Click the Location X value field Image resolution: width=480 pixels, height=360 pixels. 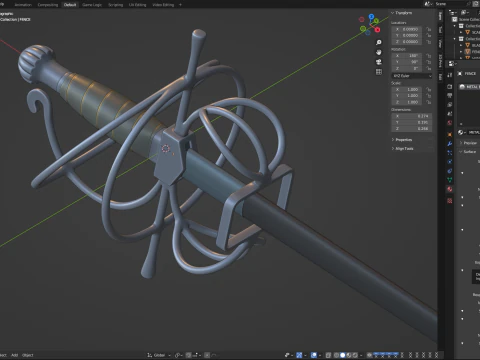[x=408, y=29]
